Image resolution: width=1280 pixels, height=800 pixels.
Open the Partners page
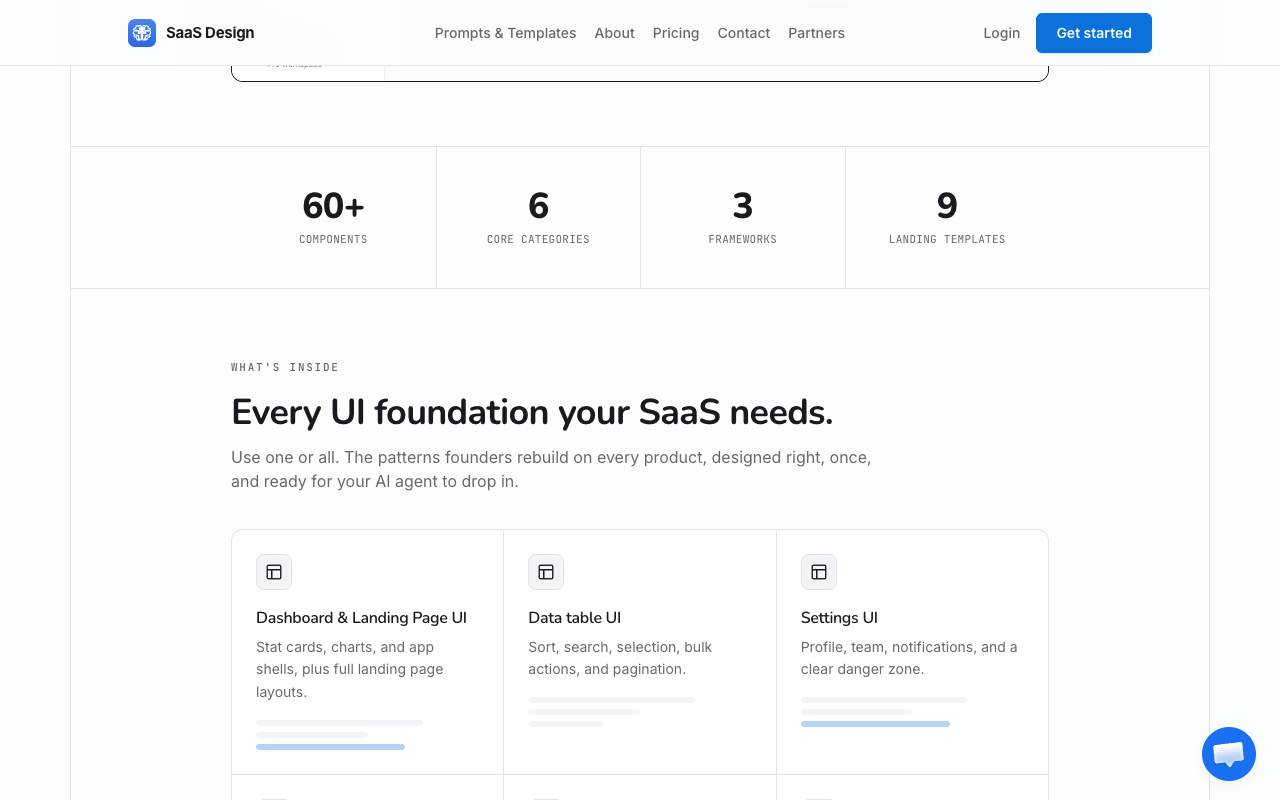816,33
